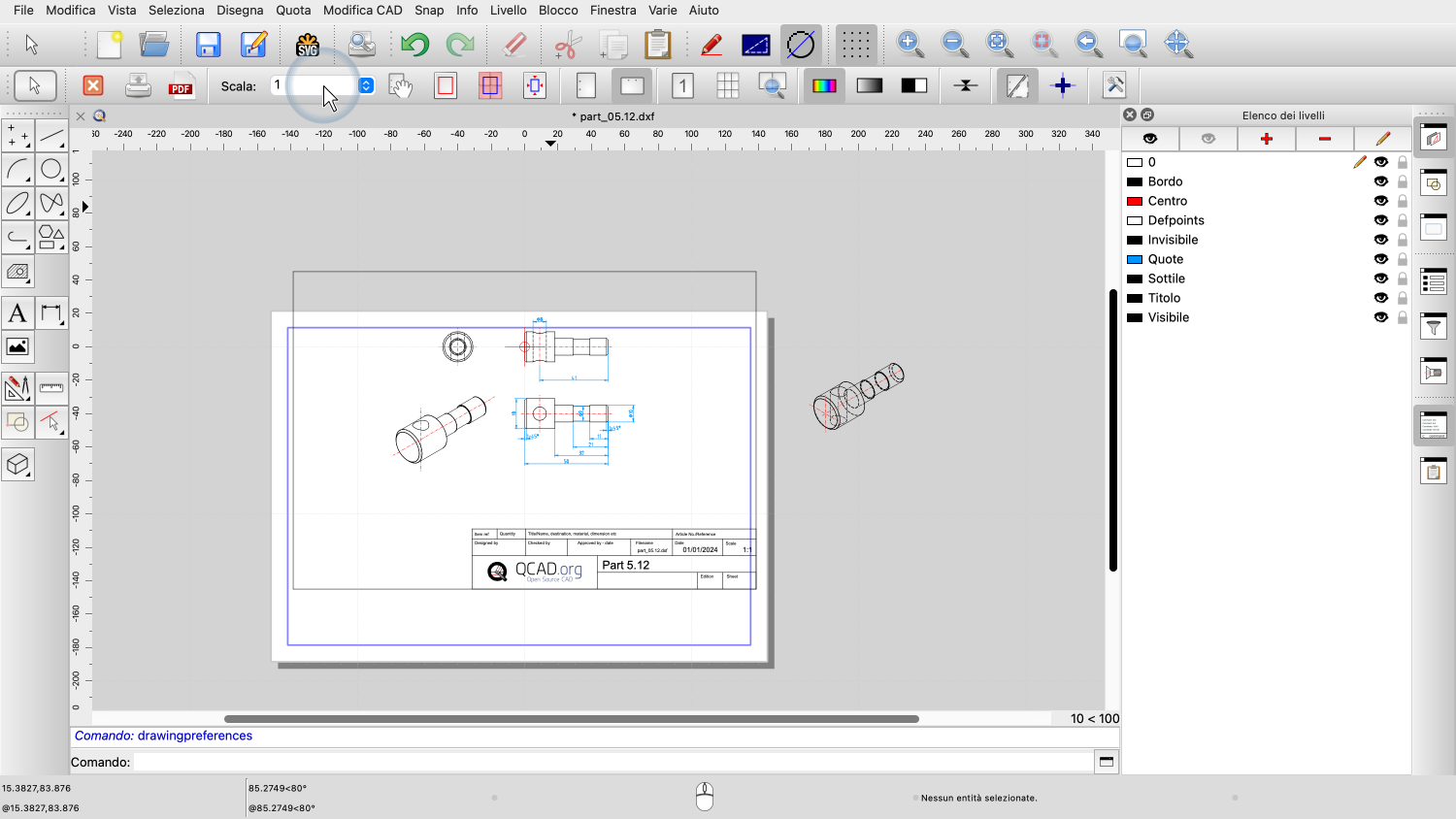Lock the Bordo layer

(x=1402, y=181)
